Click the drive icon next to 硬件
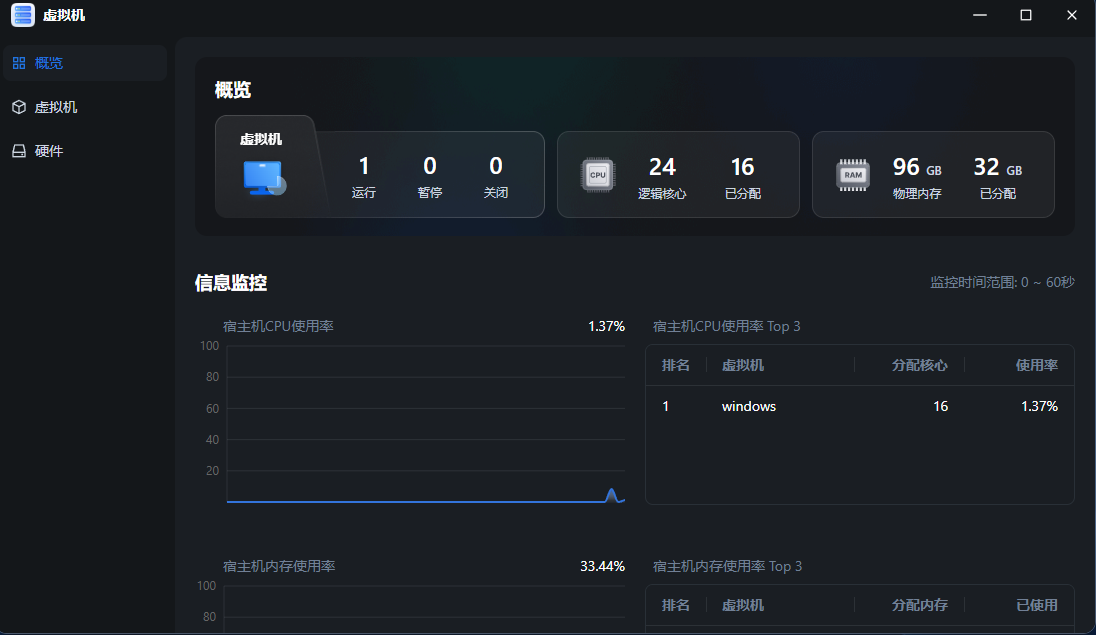The image size is (1096, 635). (17, 150)
